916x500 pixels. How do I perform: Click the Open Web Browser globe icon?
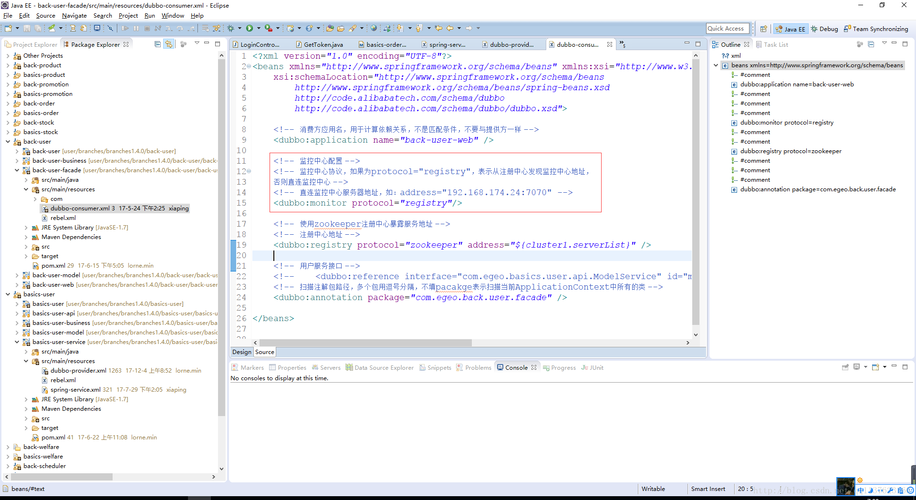[x=373, y=27]
